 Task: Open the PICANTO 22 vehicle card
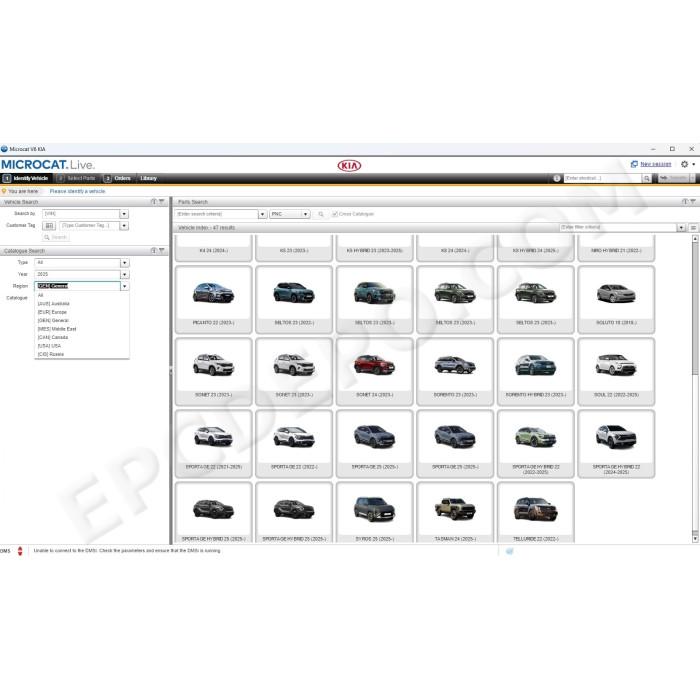point(213,300)
